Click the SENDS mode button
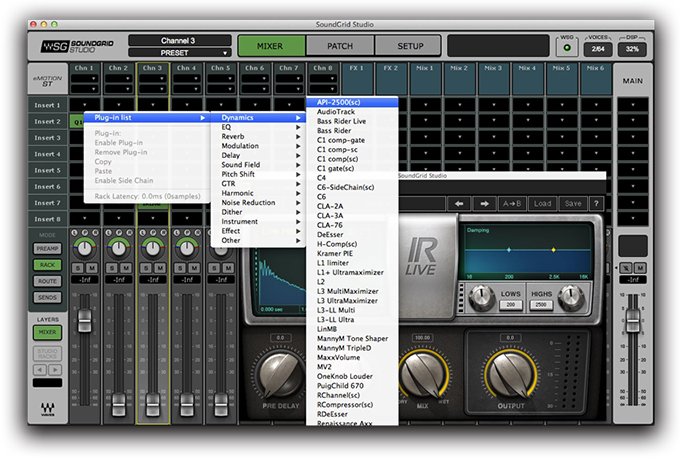Viewport: 680px width, 462px height. point(48,298)
